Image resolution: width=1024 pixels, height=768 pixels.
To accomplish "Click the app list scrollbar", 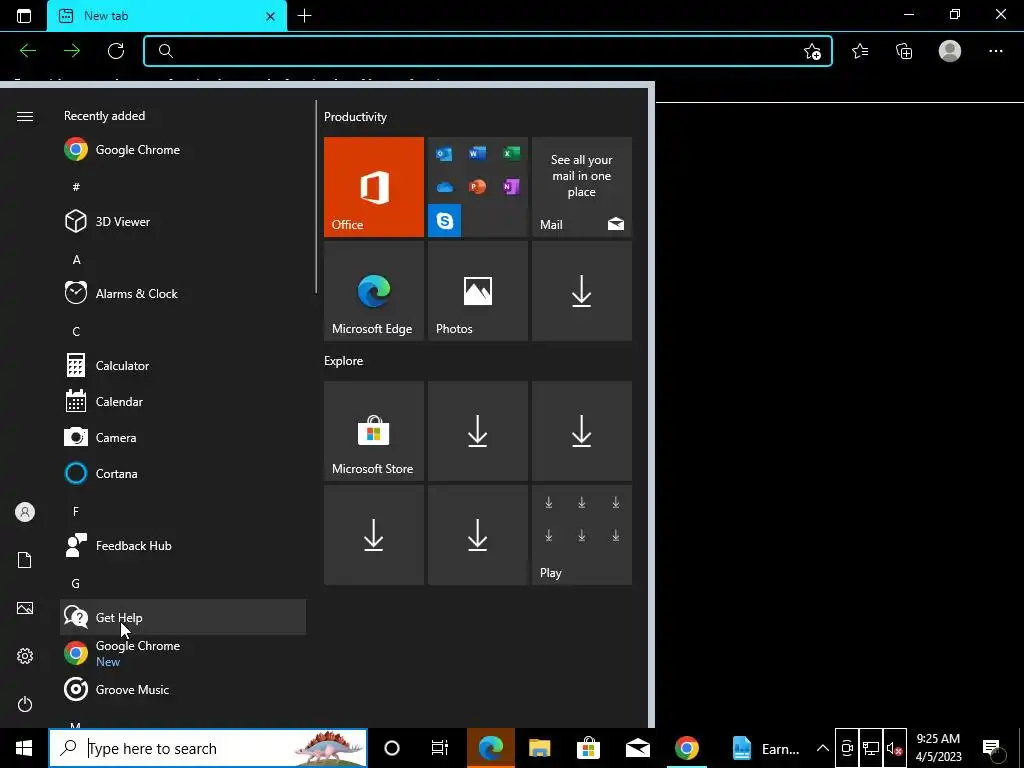I will pyautogui.click(x=316, y=197).
